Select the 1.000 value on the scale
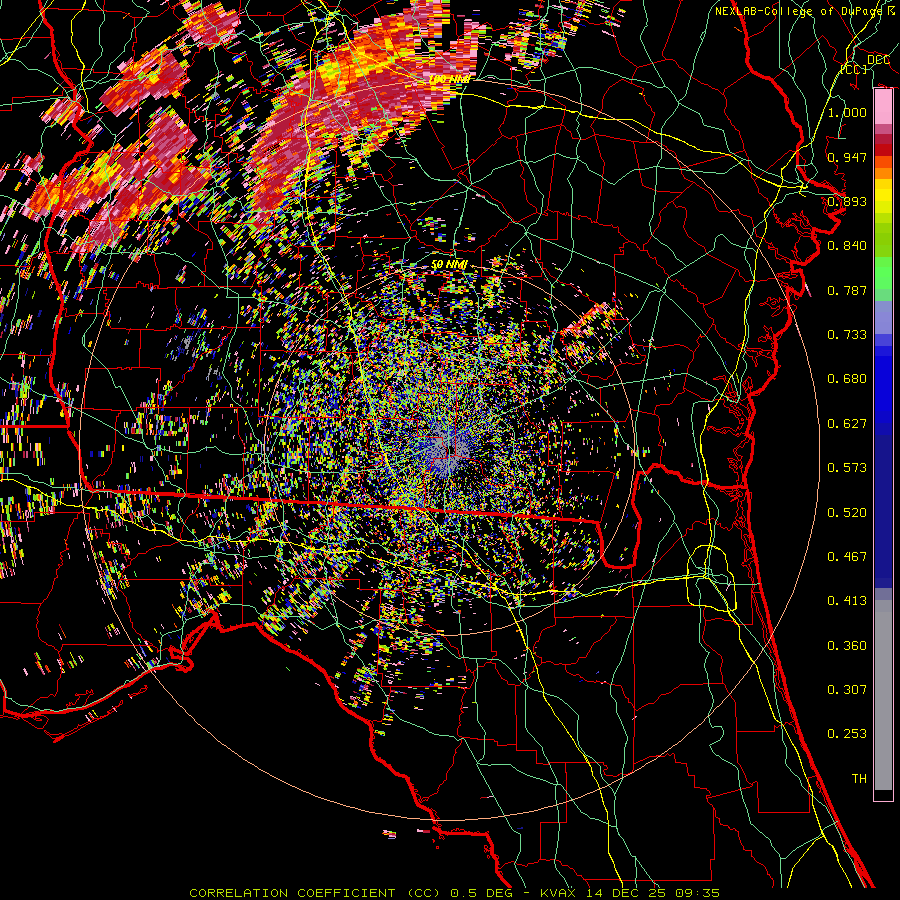 [x=847, y=112]
